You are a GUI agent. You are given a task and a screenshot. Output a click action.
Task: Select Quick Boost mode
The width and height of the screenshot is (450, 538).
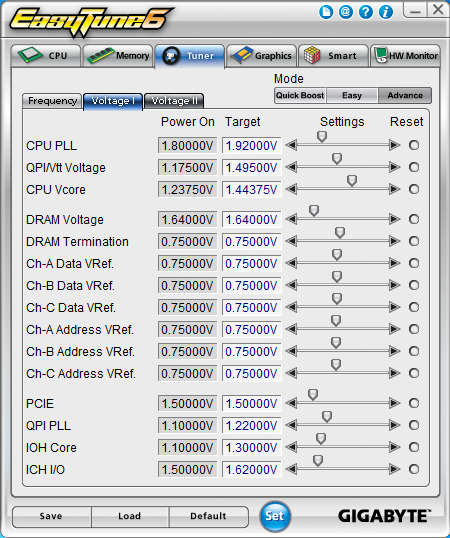tap(300, 95)
